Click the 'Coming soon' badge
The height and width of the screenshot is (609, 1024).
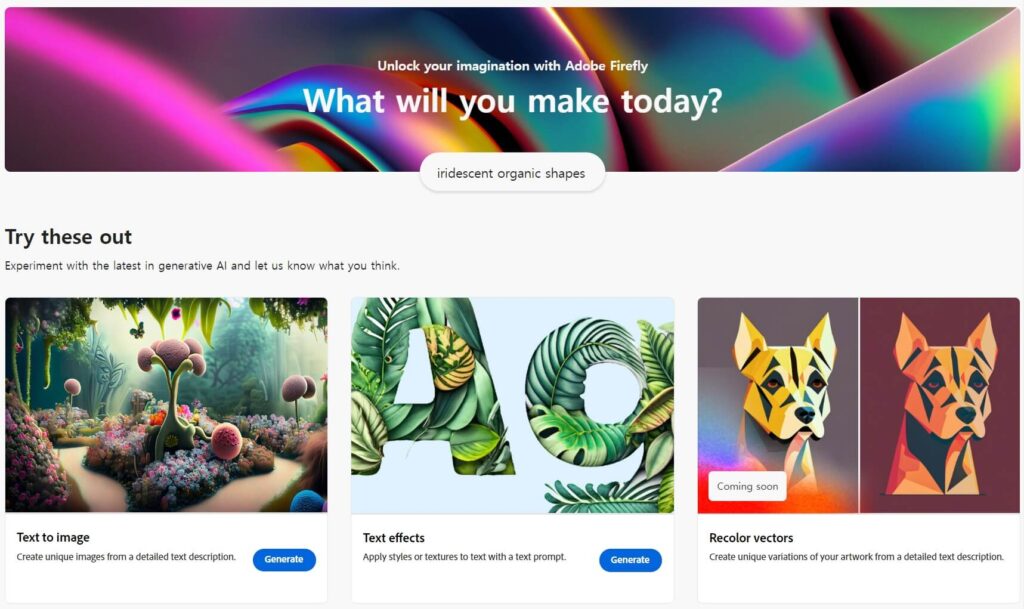(748, 486)
